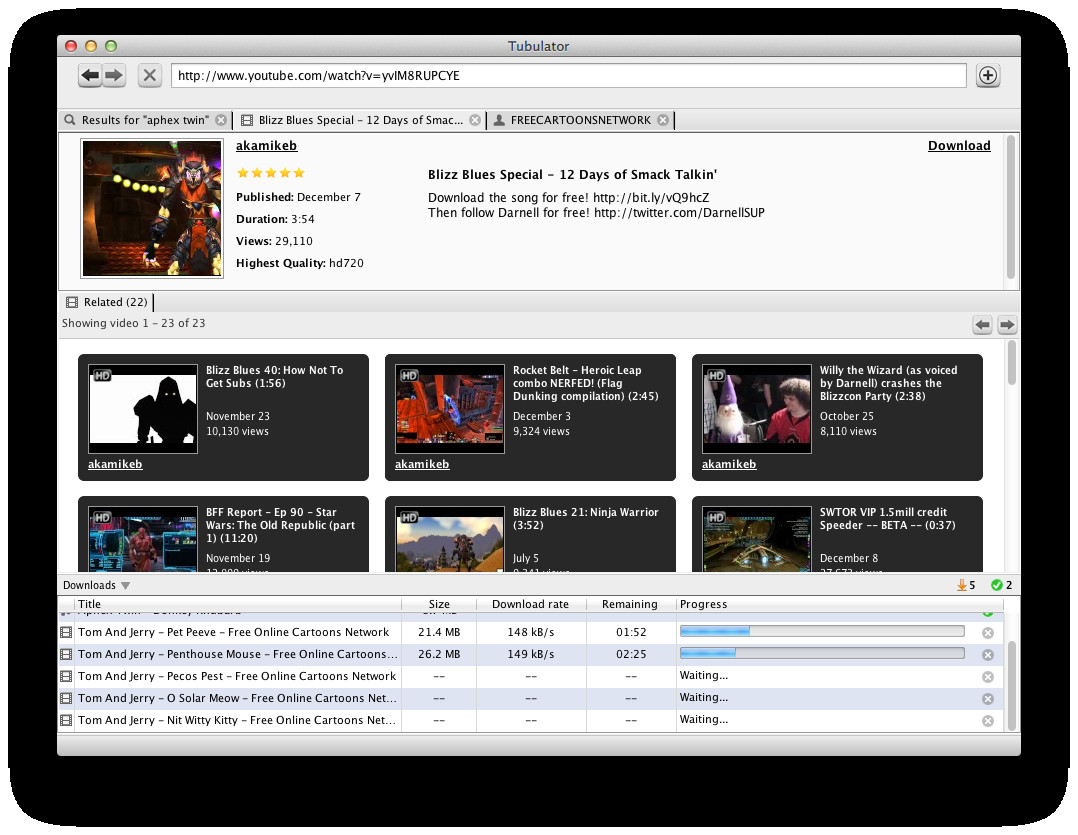Open akamikeb channel link in video details

pyautogui.click(x=267, y=146)
